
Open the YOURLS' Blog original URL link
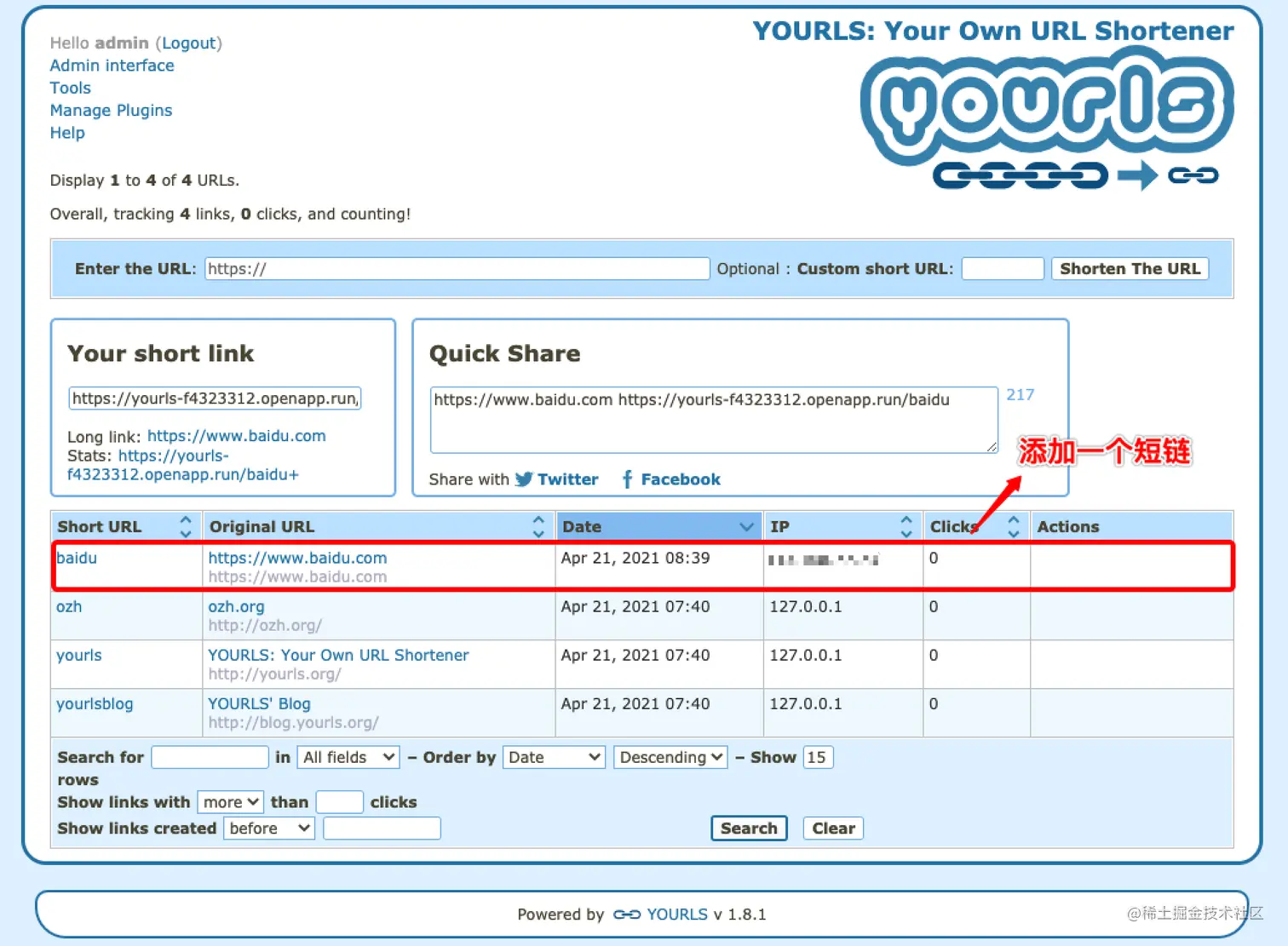click(259, 703)
